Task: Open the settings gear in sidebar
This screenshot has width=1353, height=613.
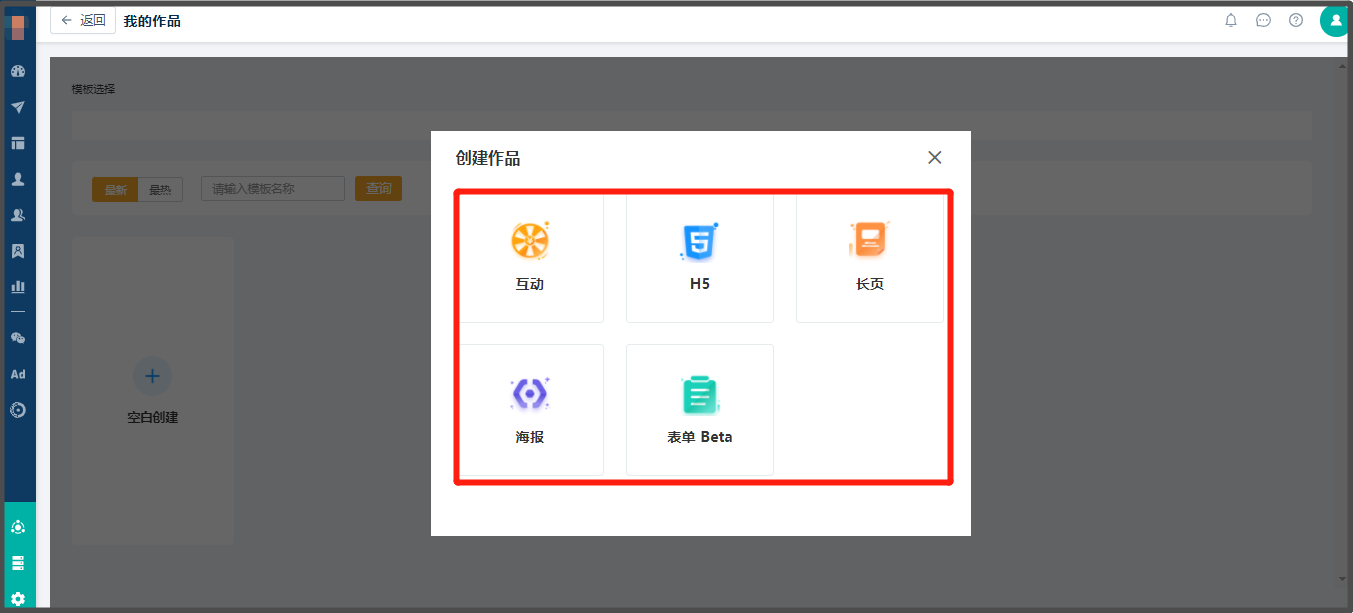Action: tap(18, 599)
